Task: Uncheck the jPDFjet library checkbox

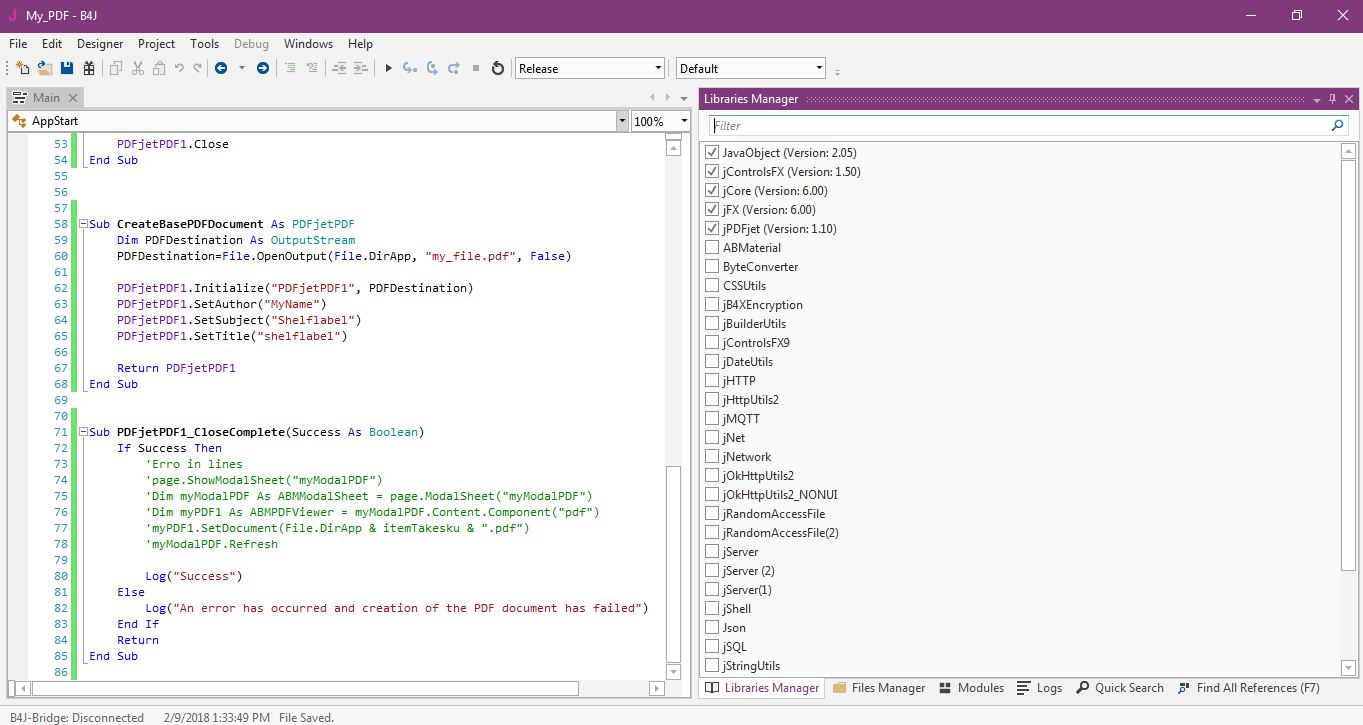Action: click(x=712, y=229)
